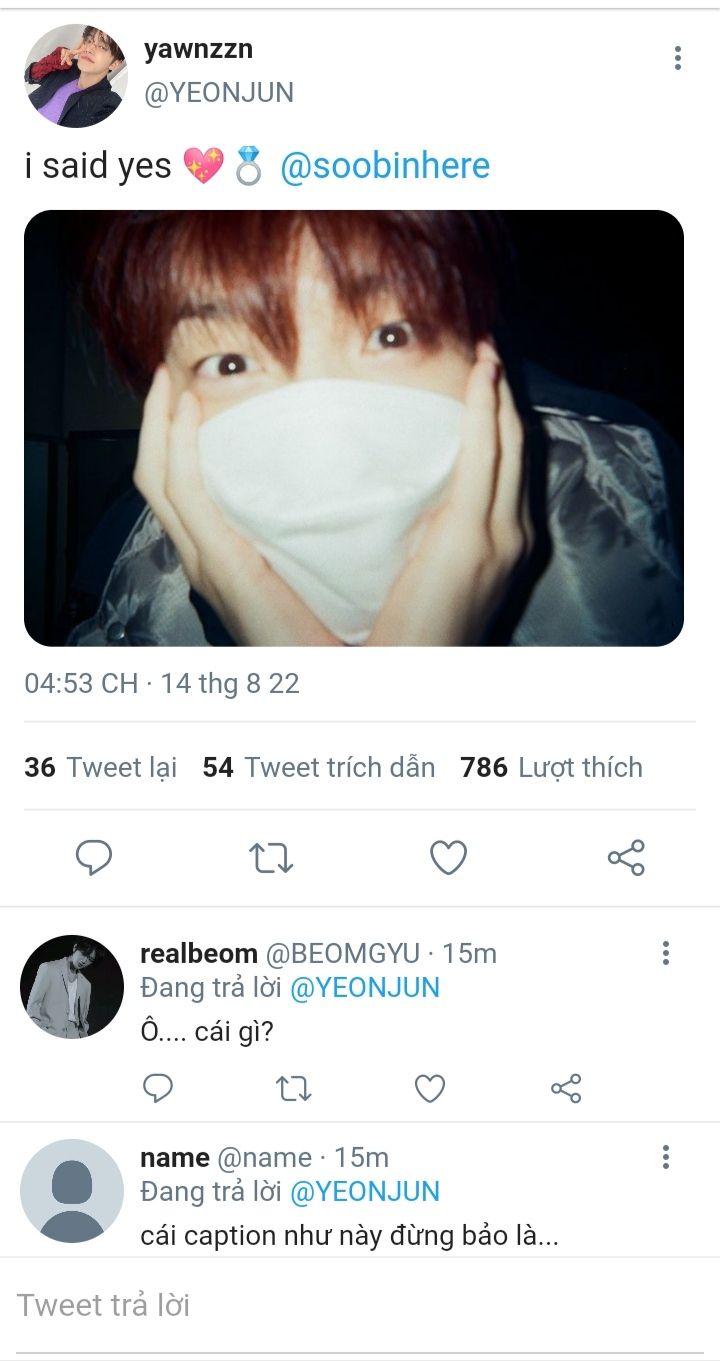This screenshot has height=1361, width=720.
Task: Like the main "i said yes" tweet
Action: point(448,858)
